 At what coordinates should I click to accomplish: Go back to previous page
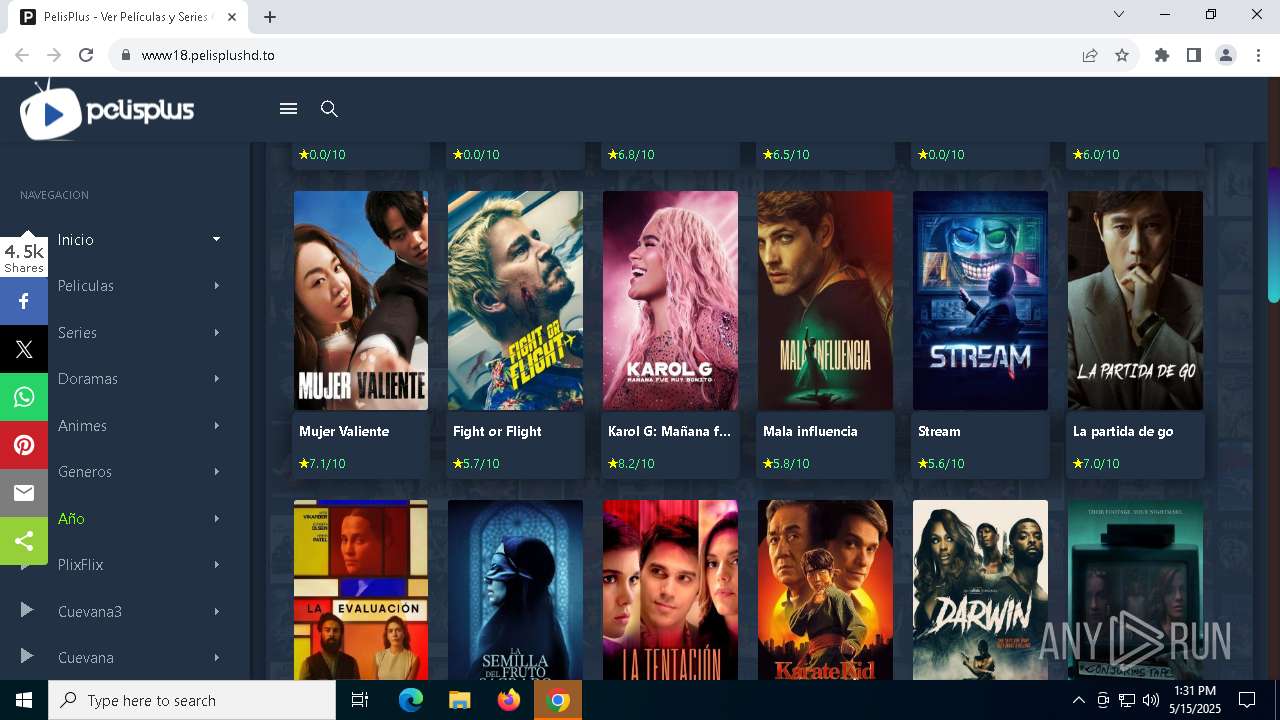(x=22, y=55)
